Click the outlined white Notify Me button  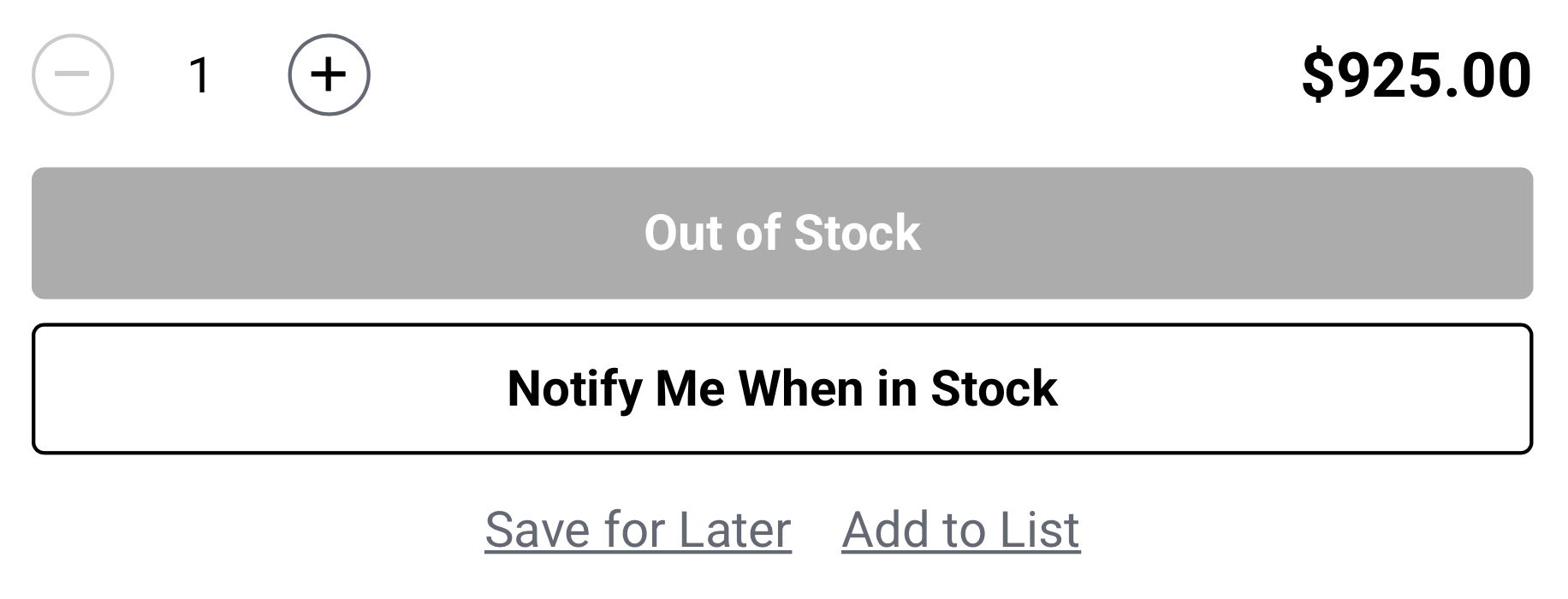(782, 388)
